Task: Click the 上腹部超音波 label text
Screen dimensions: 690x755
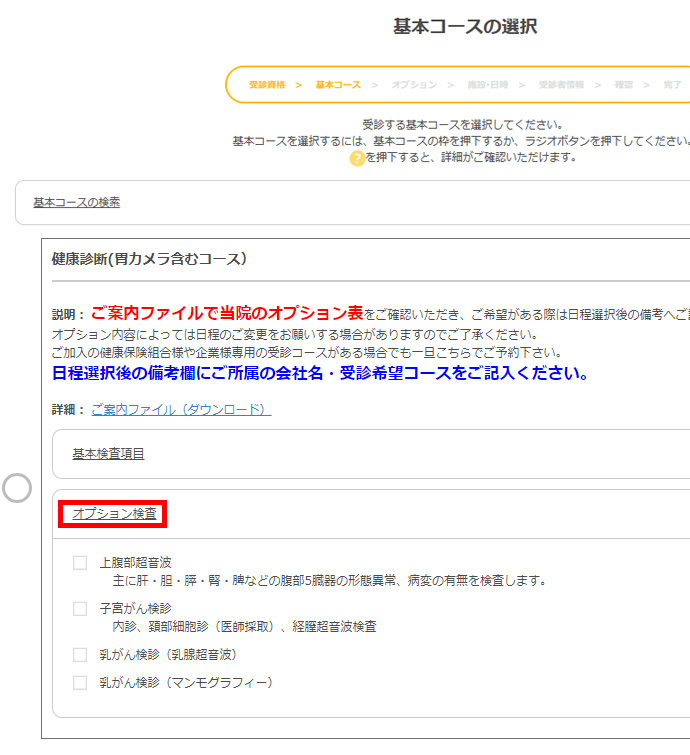Action: click(135, 562)
